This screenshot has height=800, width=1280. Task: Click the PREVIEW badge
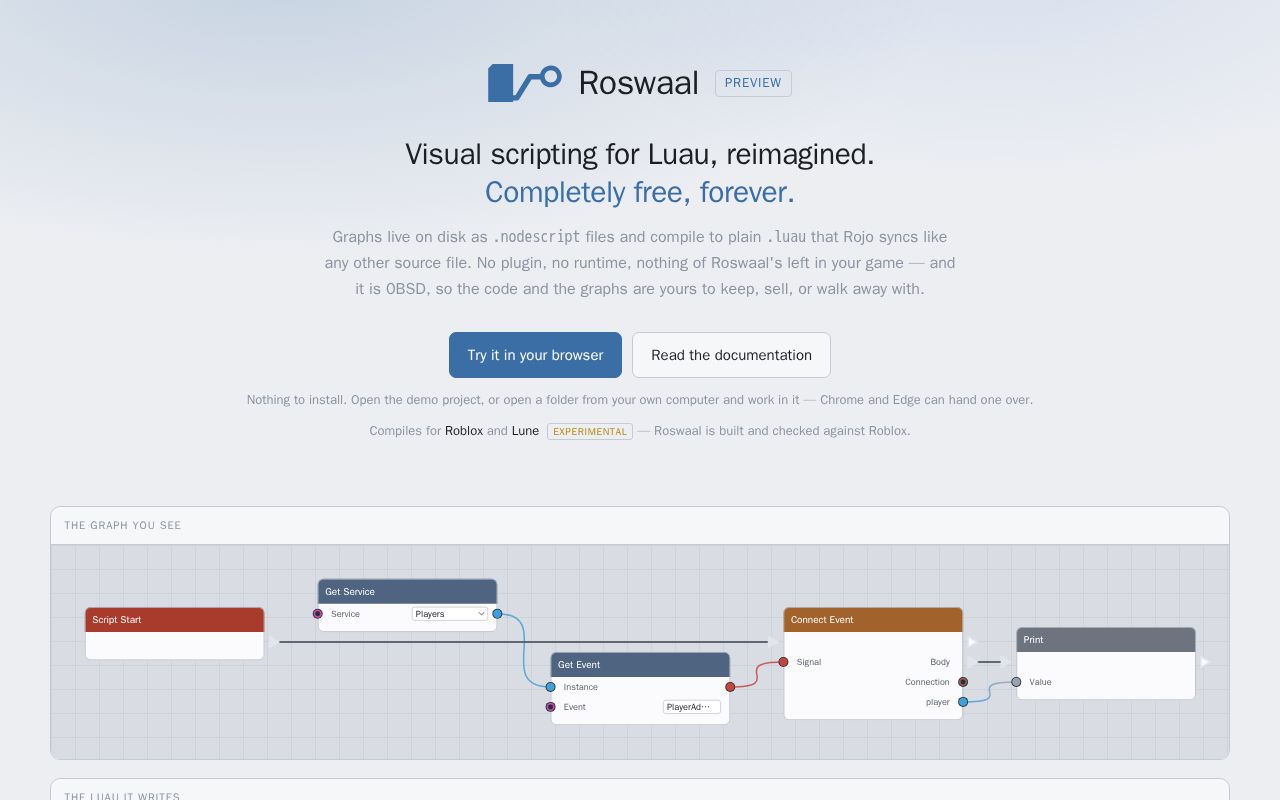[753, 83]
